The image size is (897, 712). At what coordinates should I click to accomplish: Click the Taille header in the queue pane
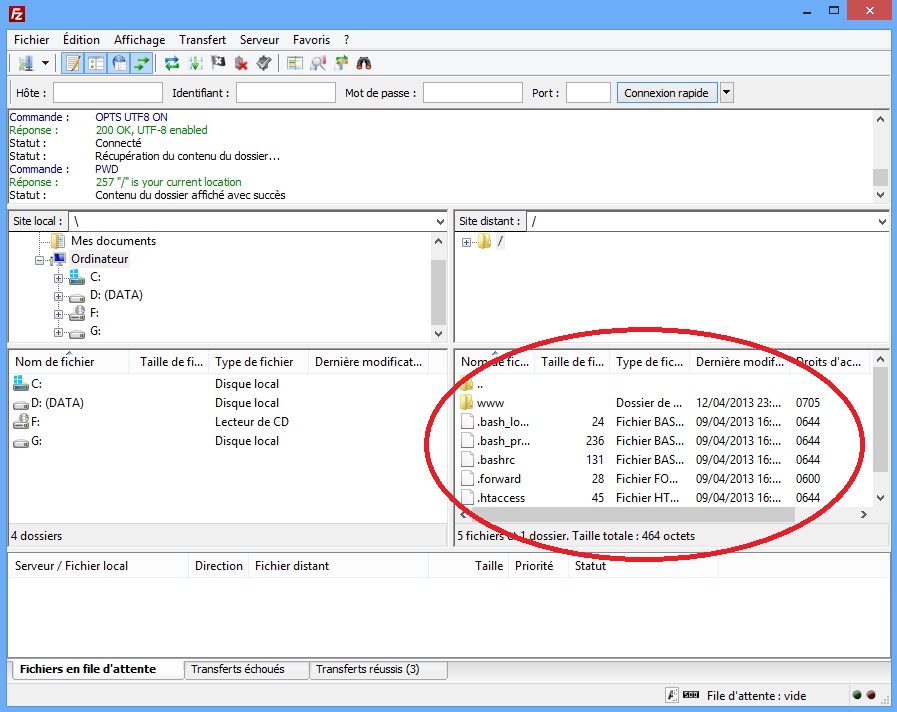click(468, 566)
